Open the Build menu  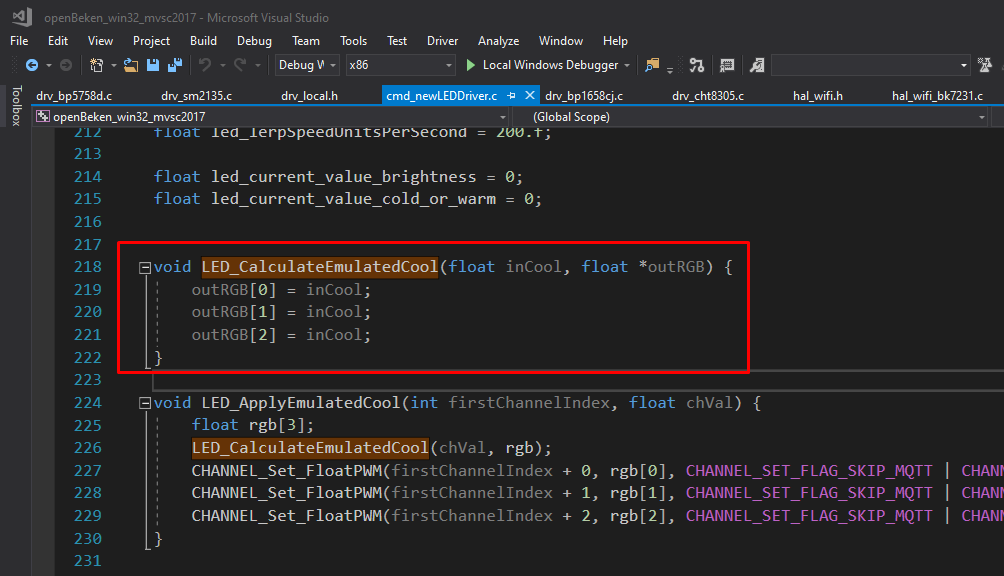pos(203,41)
